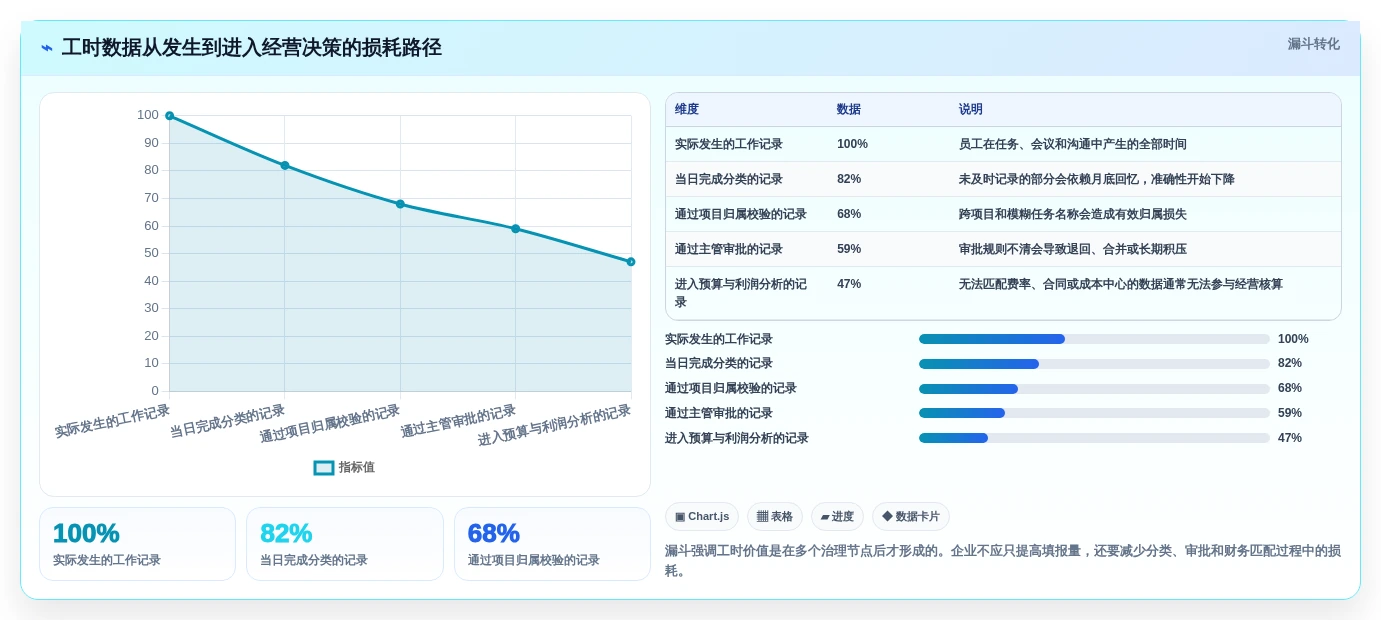The height and width of the screenshot is (620, 1381).
Task: Click description 审批规则不清会导致退回、合并或长期积压
Action: (1073, 249)
